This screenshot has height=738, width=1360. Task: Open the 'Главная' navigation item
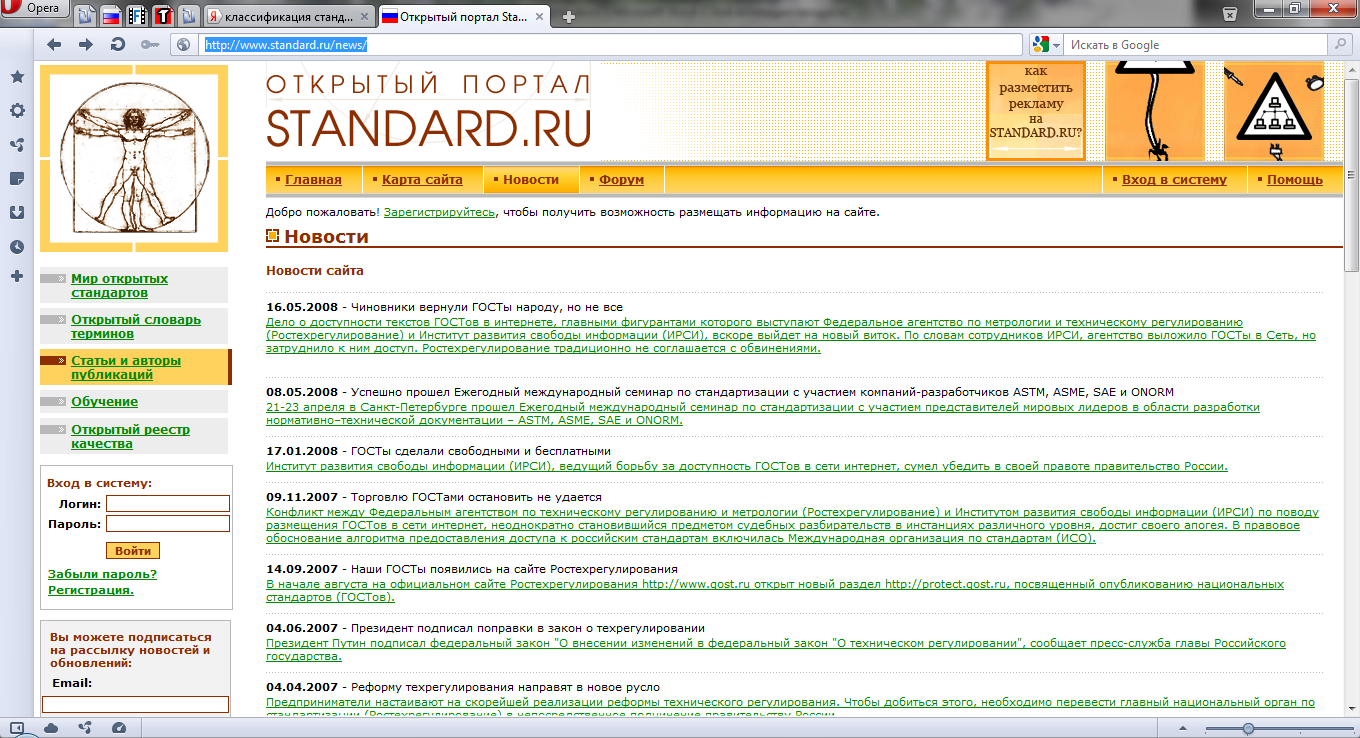coord(313,180)
